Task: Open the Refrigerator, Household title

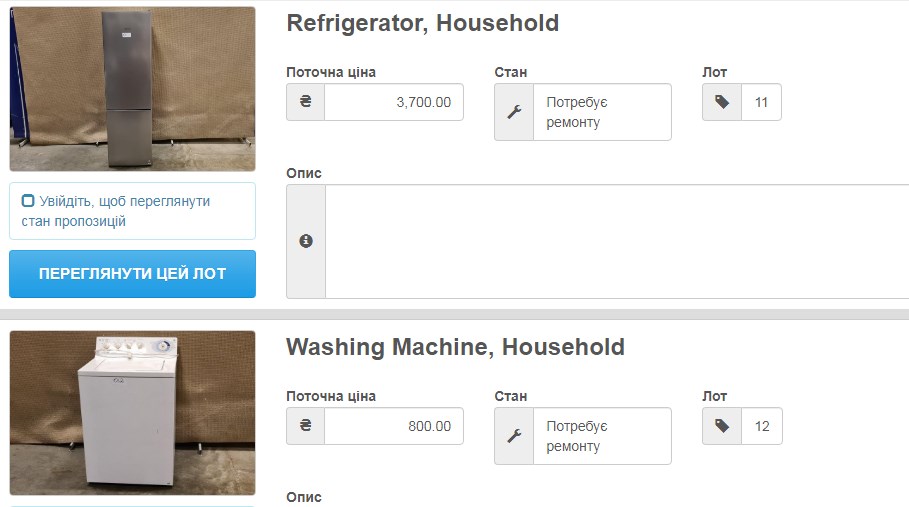Action: [422, 23]
